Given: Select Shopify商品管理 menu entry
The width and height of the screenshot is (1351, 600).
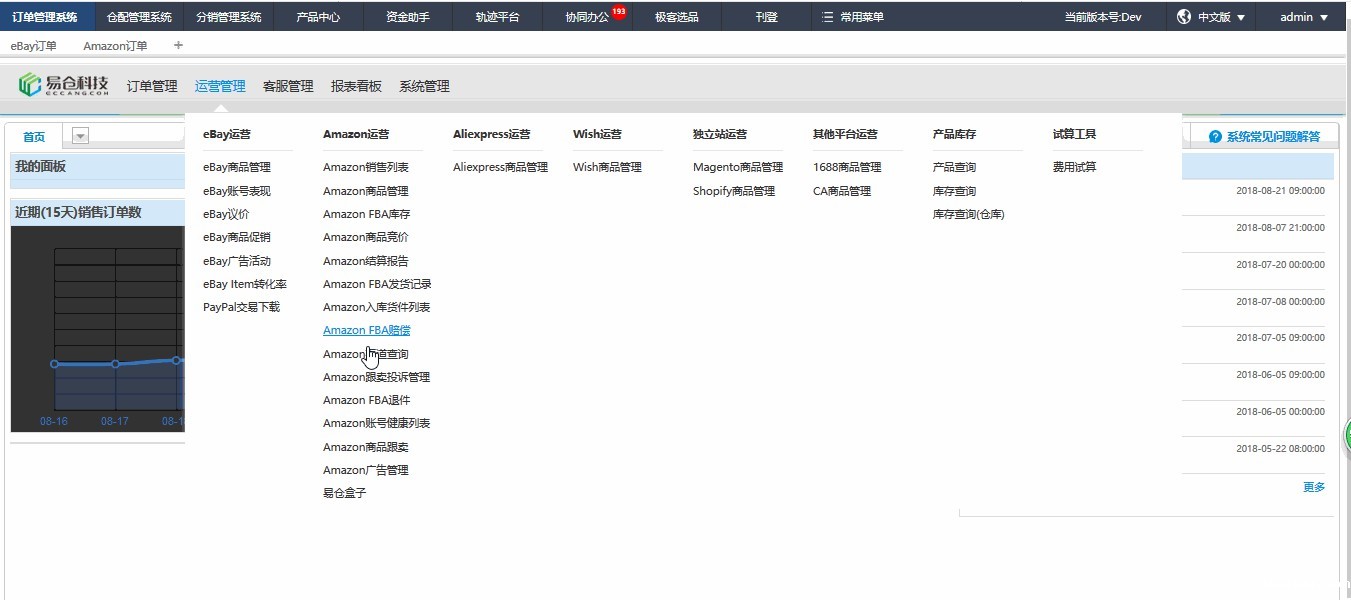Looking at the screenshot, I should pos(733,191).
